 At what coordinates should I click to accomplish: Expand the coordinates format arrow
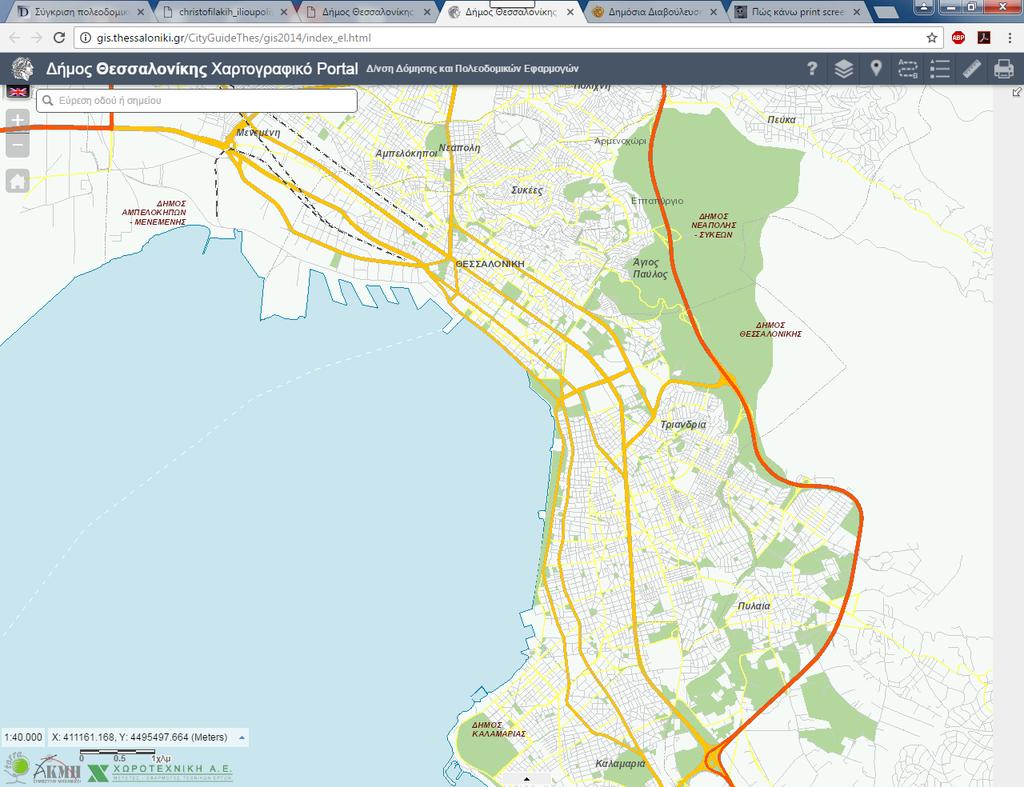pyautogui.click(x=242, y=738)
